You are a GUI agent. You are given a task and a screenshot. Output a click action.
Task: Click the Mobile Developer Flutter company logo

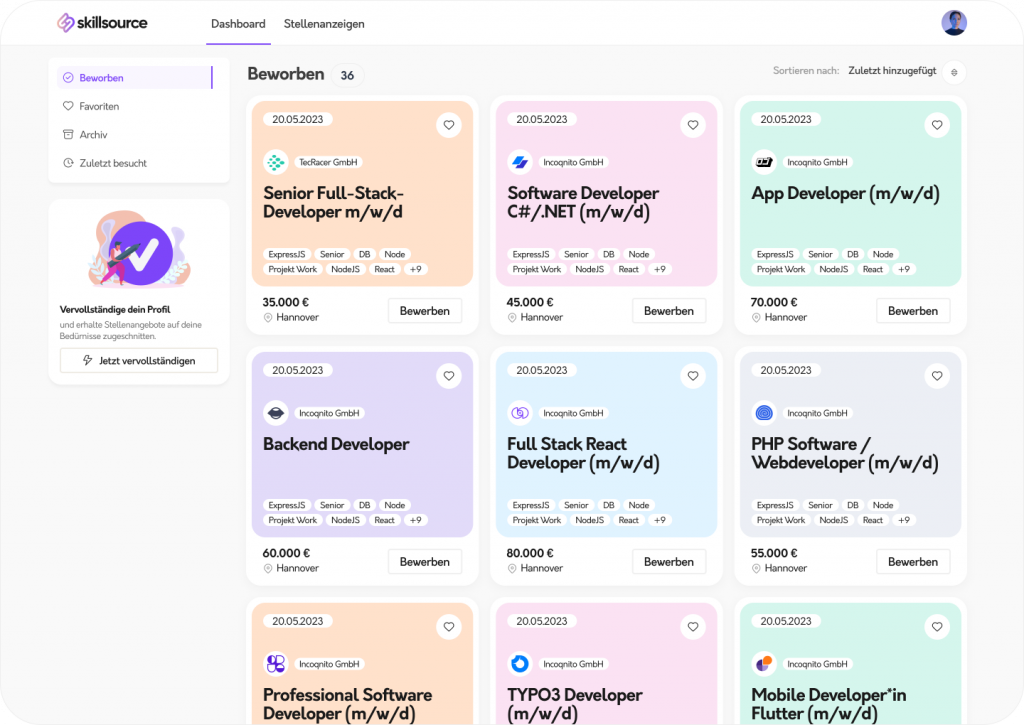coord(763,664)
